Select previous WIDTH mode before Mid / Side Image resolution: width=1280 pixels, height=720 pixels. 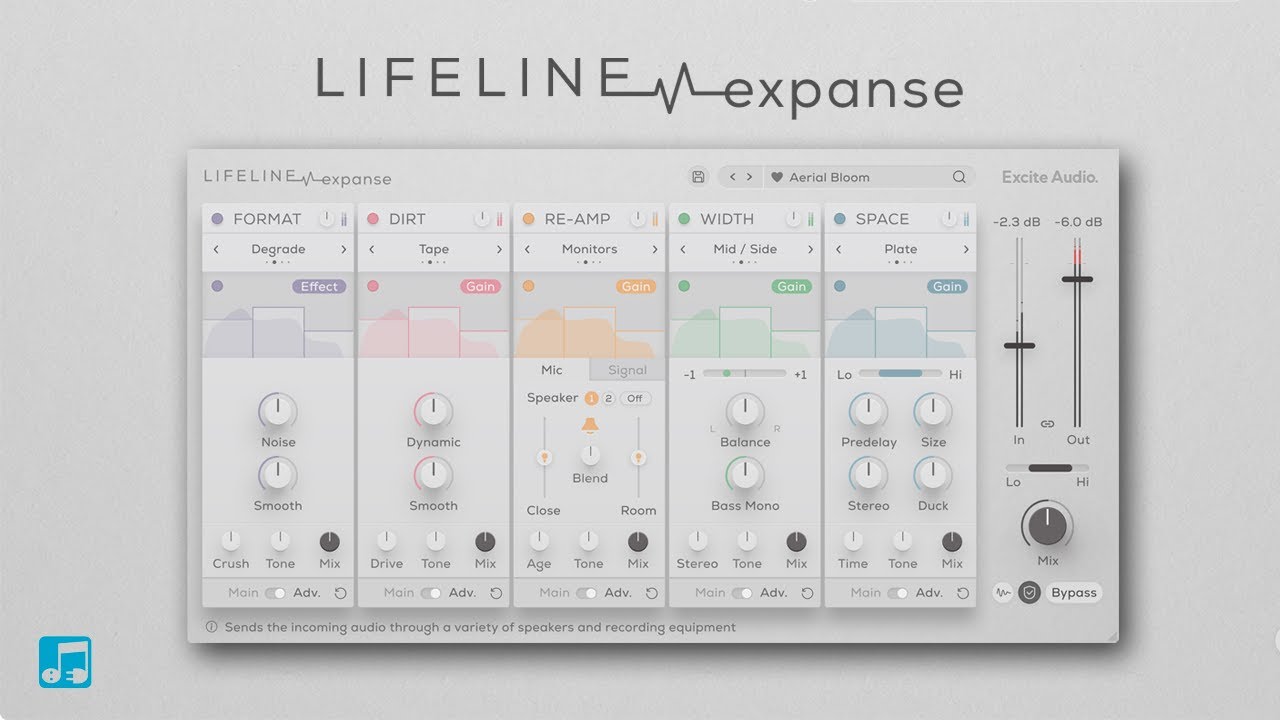tap(683, 249)
